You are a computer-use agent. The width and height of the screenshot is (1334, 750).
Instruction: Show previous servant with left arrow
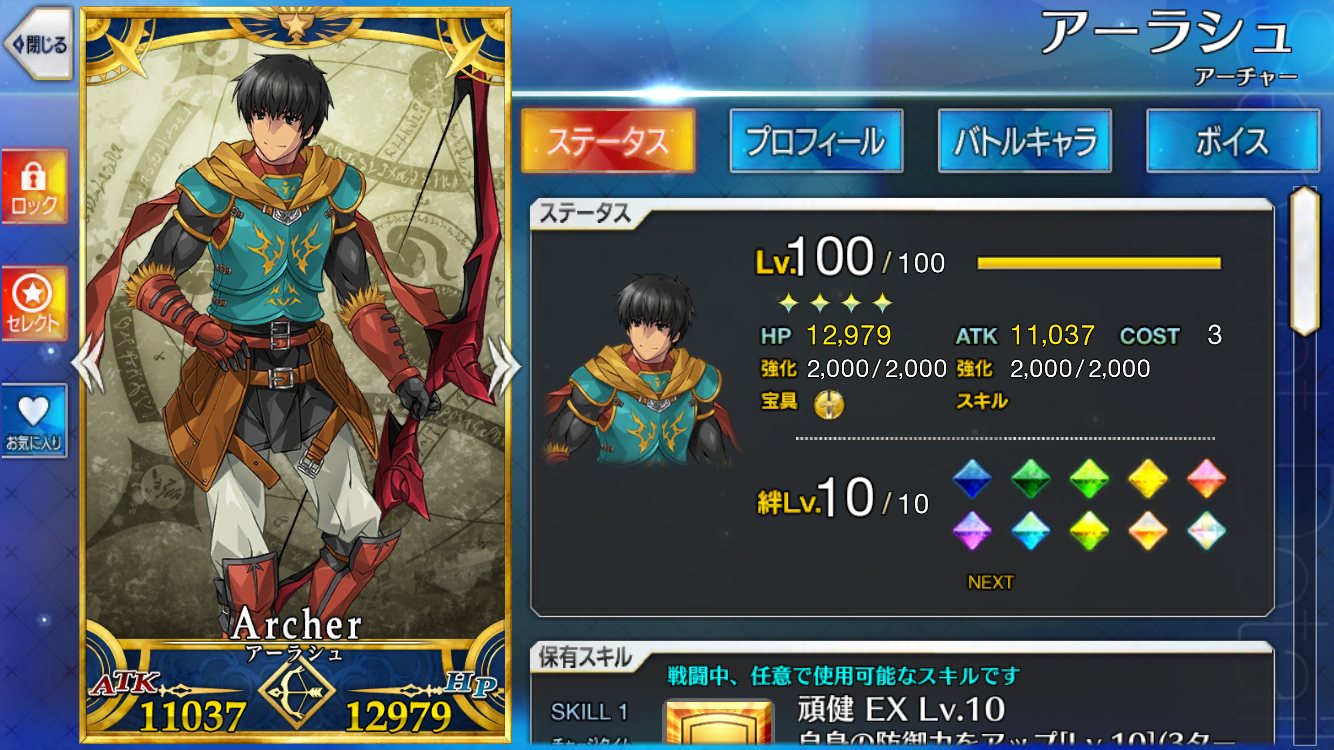[x=88, y=363]
